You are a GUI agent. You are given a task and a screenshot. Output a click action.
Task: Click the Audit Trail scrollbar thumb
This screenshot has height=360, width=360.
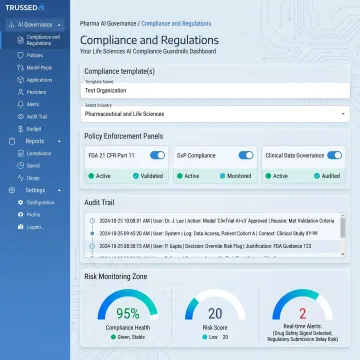pos(343,228)
